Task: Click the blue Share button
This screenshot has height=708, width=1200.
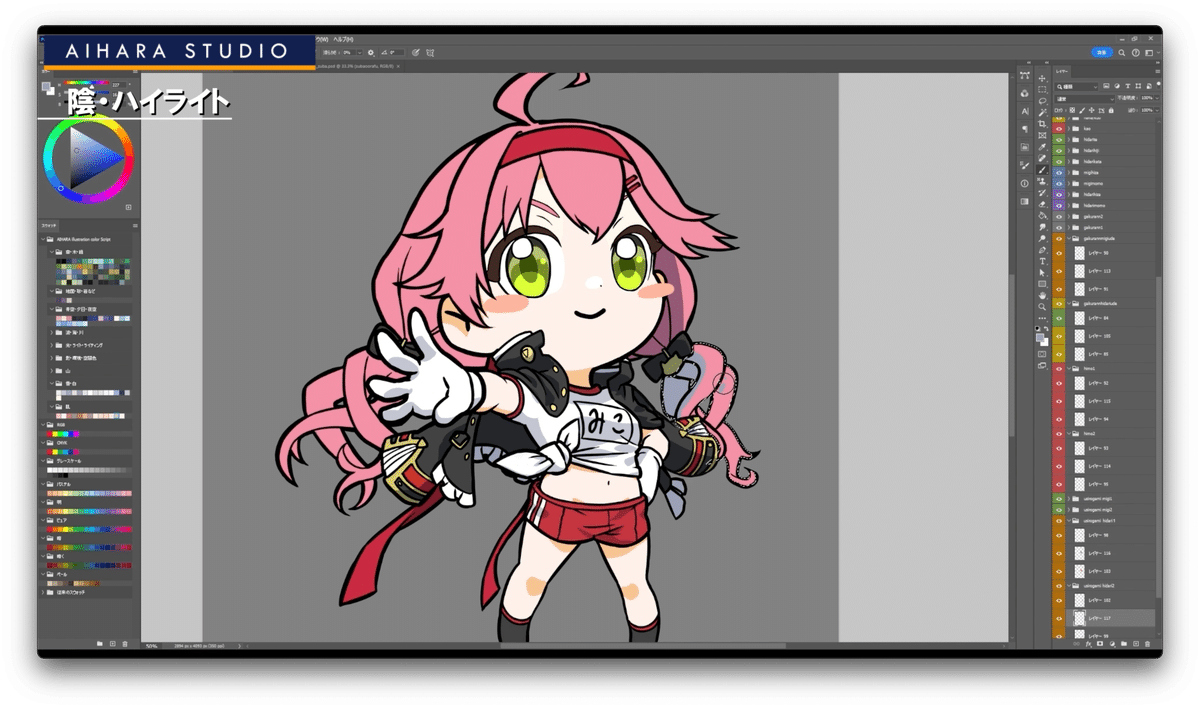Action: [x=1101, y=53]
